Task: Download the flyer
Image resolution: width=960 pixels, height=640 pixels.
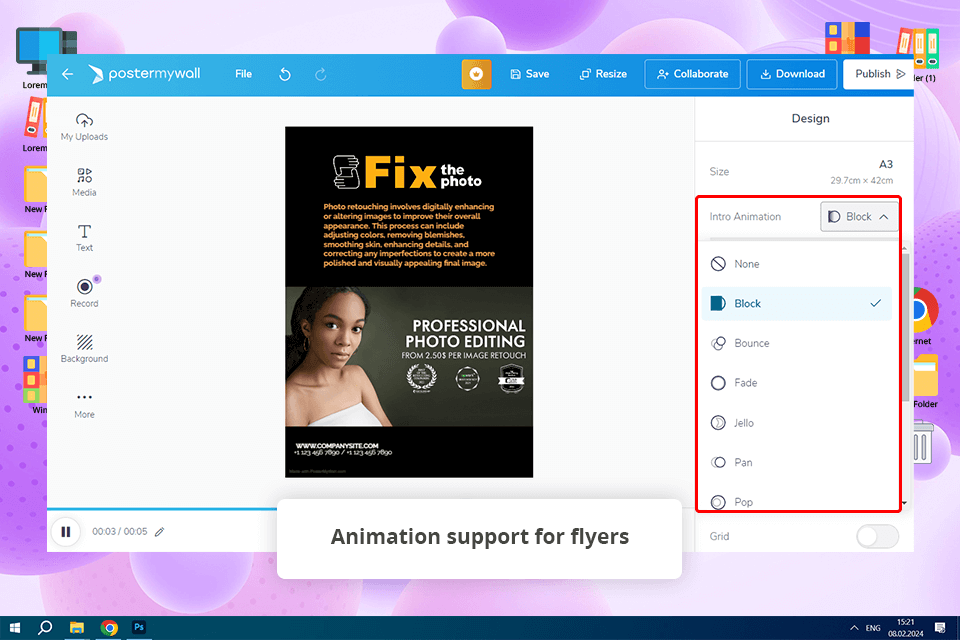Action: (792, 74)
